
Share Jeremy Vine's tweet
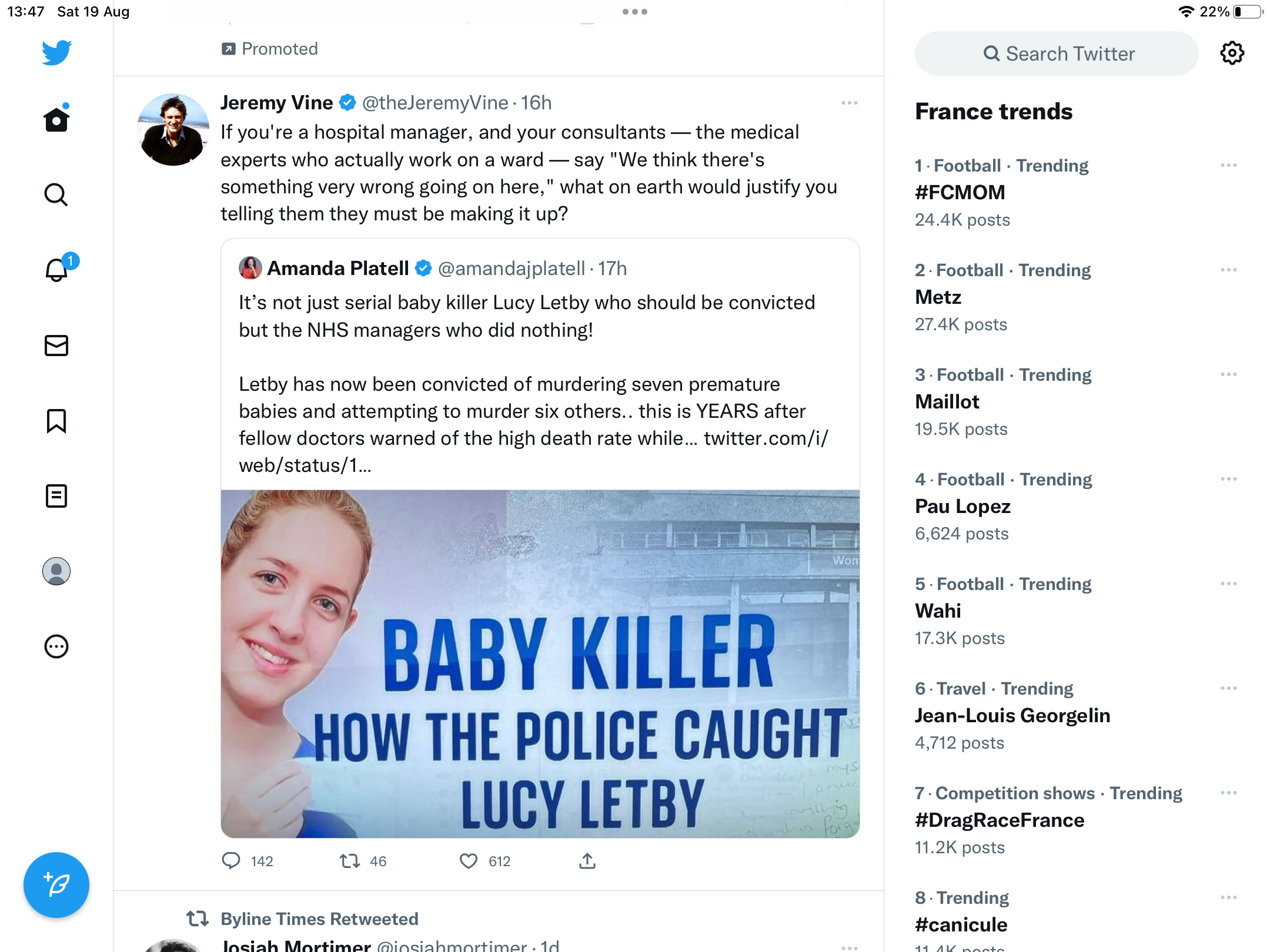coord(587,862)
